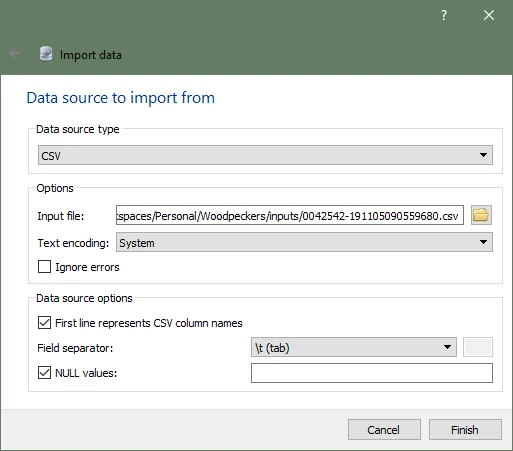
Task: Click the custom separator box beside Field separator
Action: (478, 347)
